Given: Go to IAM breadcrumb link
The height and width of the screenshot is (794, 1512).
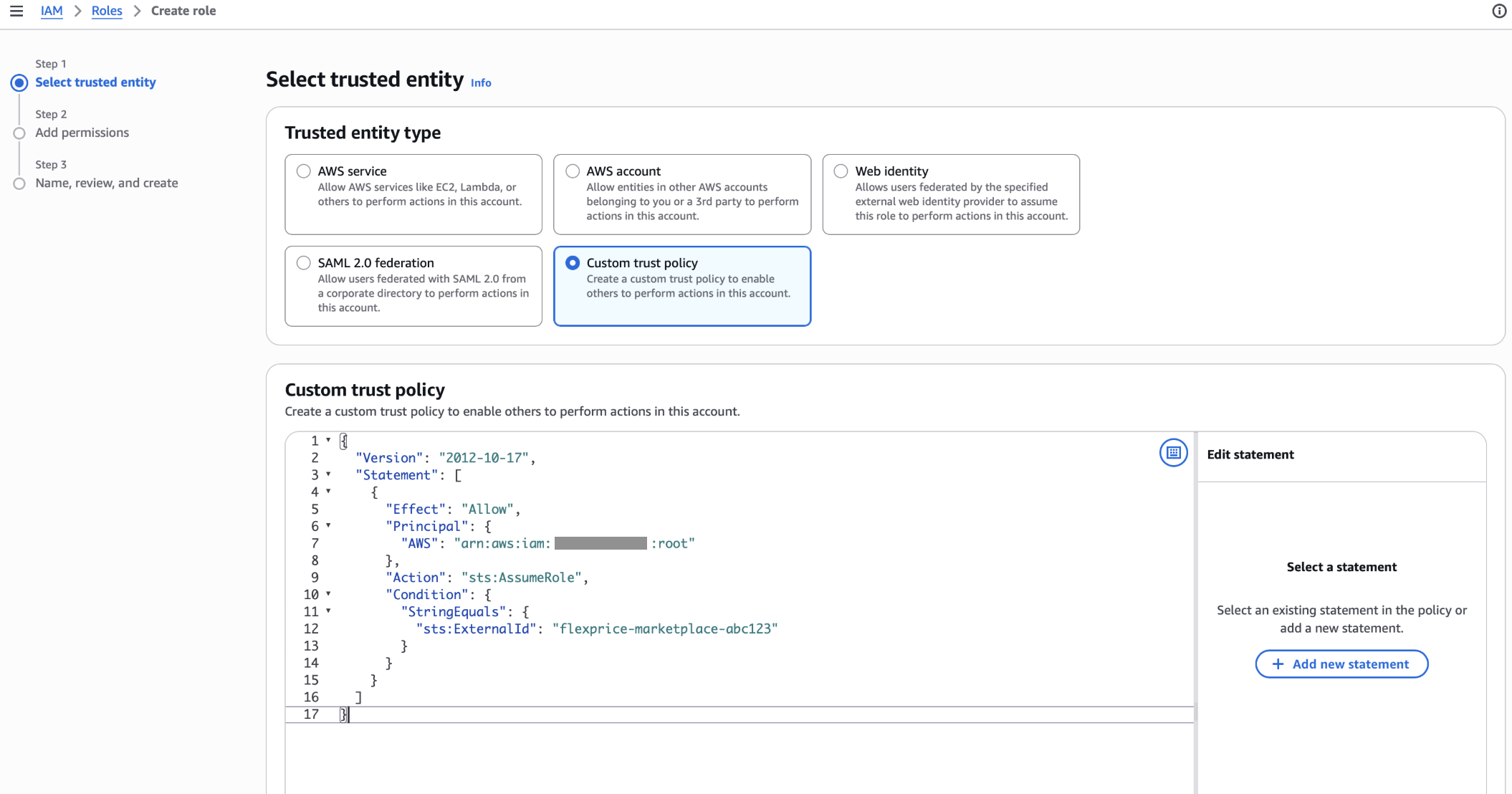Looking at the screenshot, I should point(52,11).
